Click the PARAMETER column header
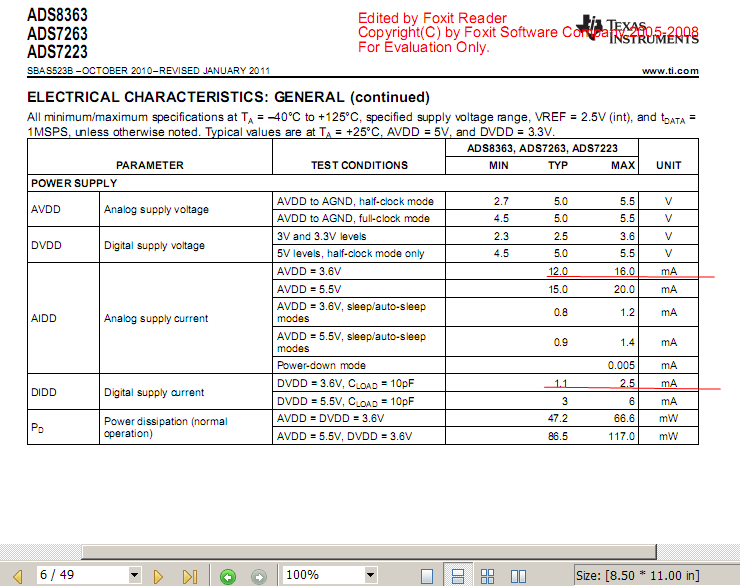Viewport: 740px width, 586px height. tap(150, 165)
